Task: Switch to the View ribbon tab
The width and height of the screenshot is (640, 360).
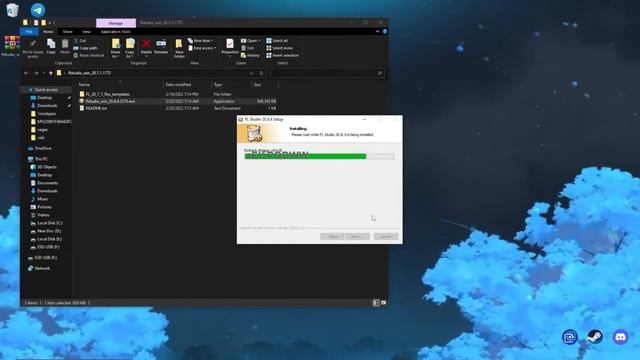Action: 86,31
